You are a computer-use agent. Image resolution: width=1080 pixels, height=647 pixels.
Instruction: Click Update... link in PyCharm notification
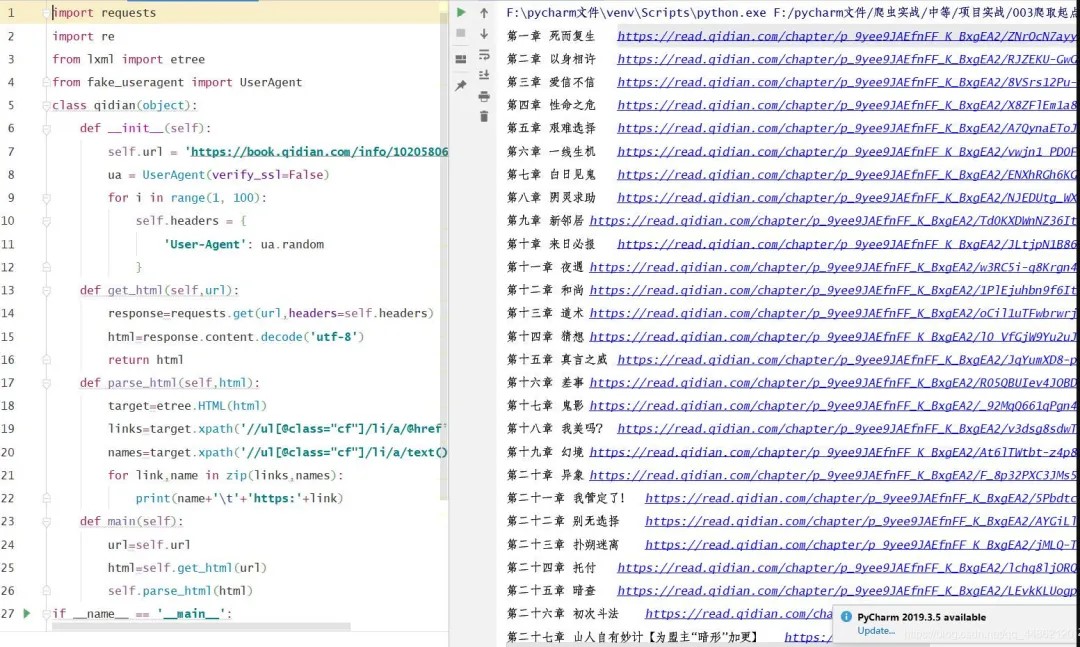(x=875, y=631)
